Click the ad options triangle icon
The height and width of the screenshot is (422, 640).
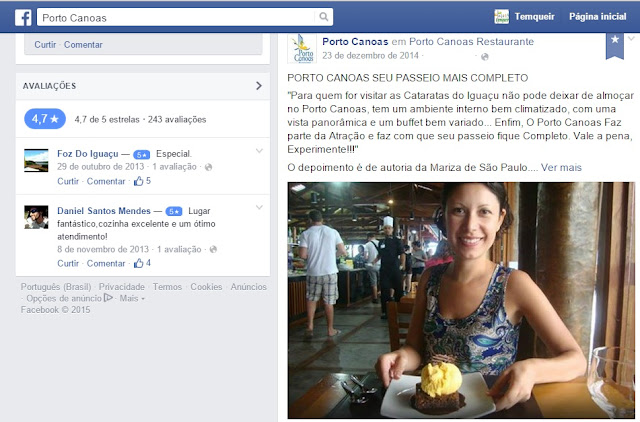(108, 298)
